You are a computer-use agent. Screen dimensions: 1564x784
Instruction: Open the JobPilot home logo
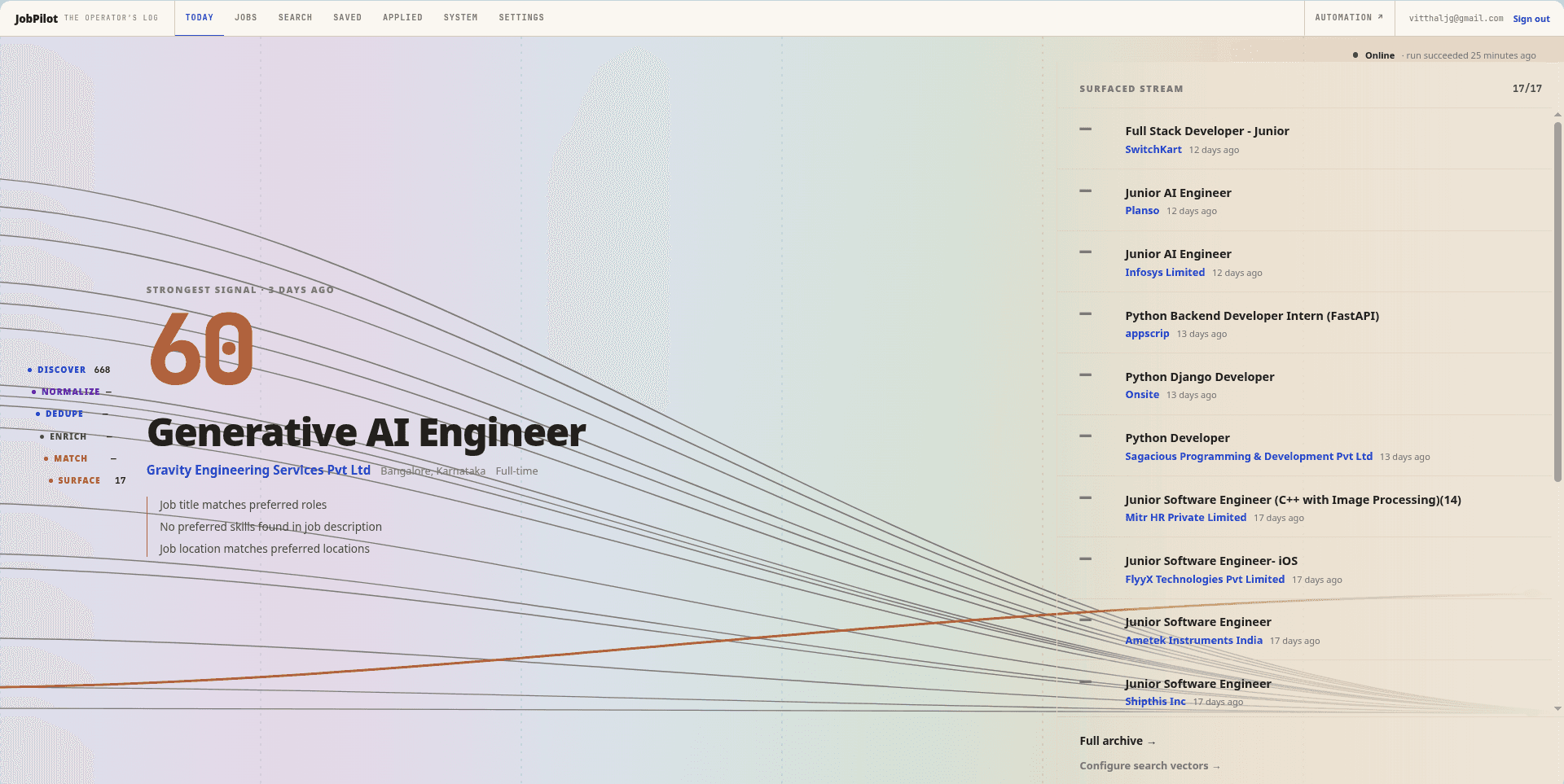(37, 18)
